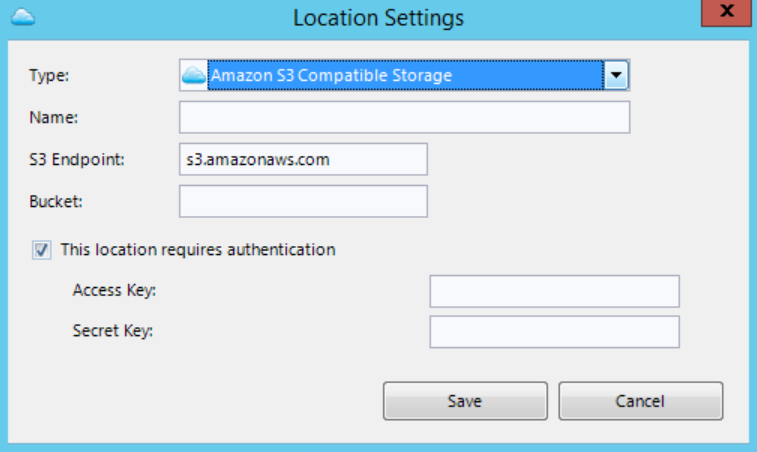The height and width of the screenshot is (452, 757).
Task: Click the Secret Key input box
Action: coord(554,332)
